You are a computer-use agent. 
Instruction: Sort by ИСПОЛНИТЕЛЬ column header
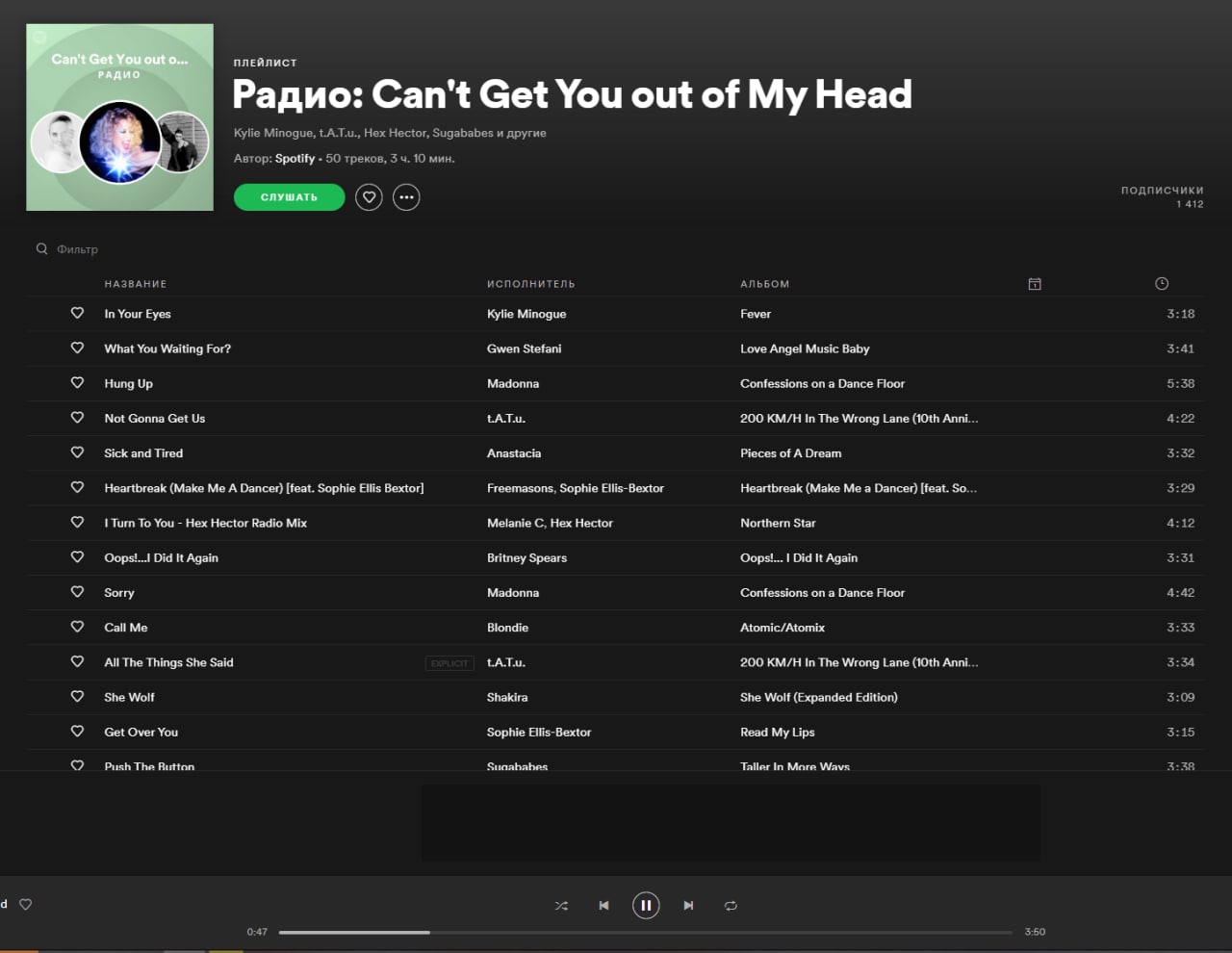coord(531,284)
